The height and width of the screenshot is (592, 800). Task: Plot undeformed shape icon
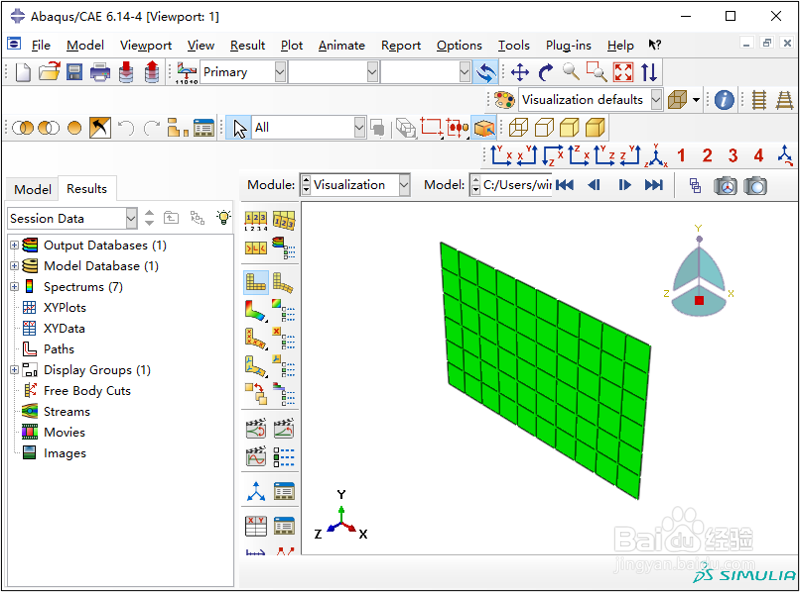(x=256, y=282)
